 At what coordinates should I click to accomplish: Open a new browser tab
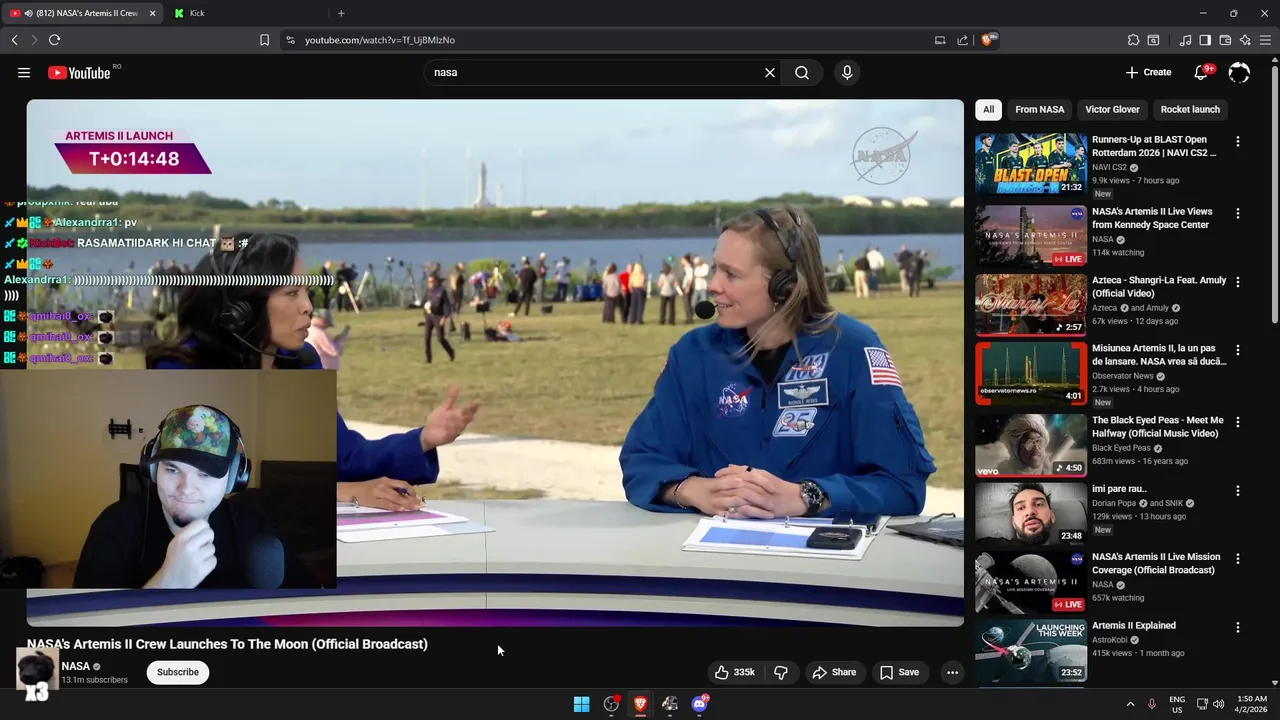tap(341, 13)
